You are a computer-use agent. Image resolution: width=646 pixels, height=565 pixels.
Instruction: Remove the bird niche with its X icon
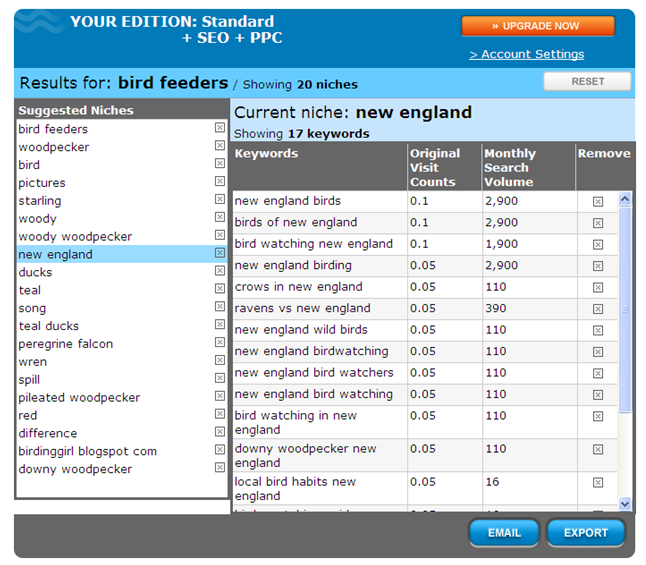220,164
